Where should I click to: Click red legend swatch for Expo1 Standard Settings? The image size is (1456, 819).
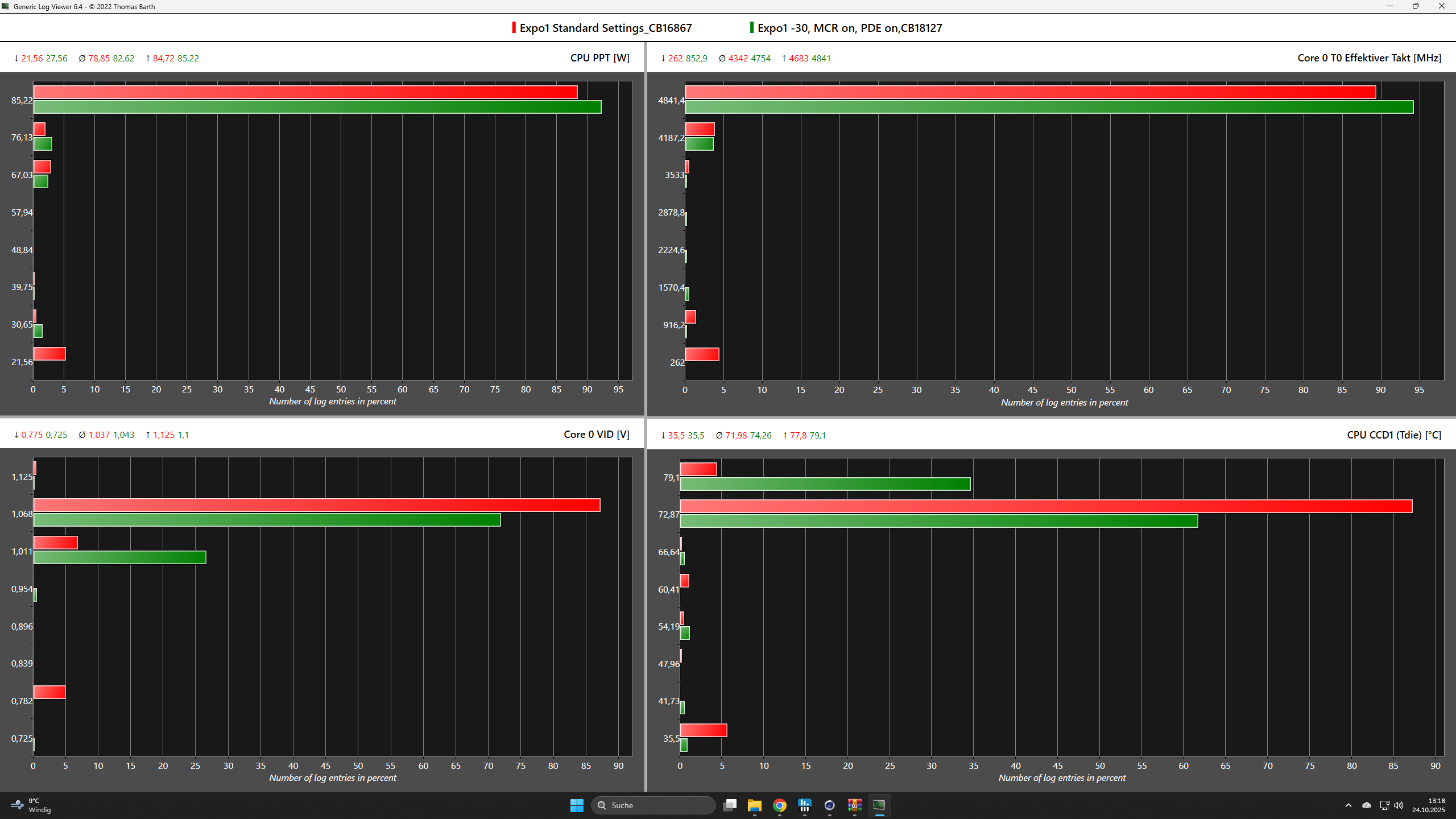click(x=514, y=28)
